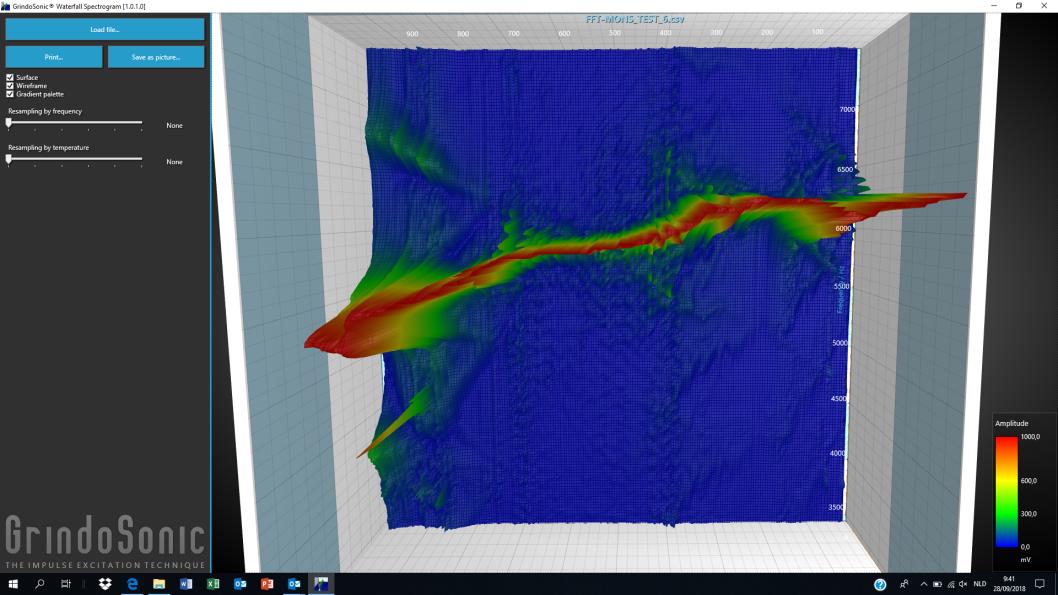Viewport: 1058px width, 595px height.
Task: Open Dropbox from the taskbar
Action: click(x=105, y=584)
